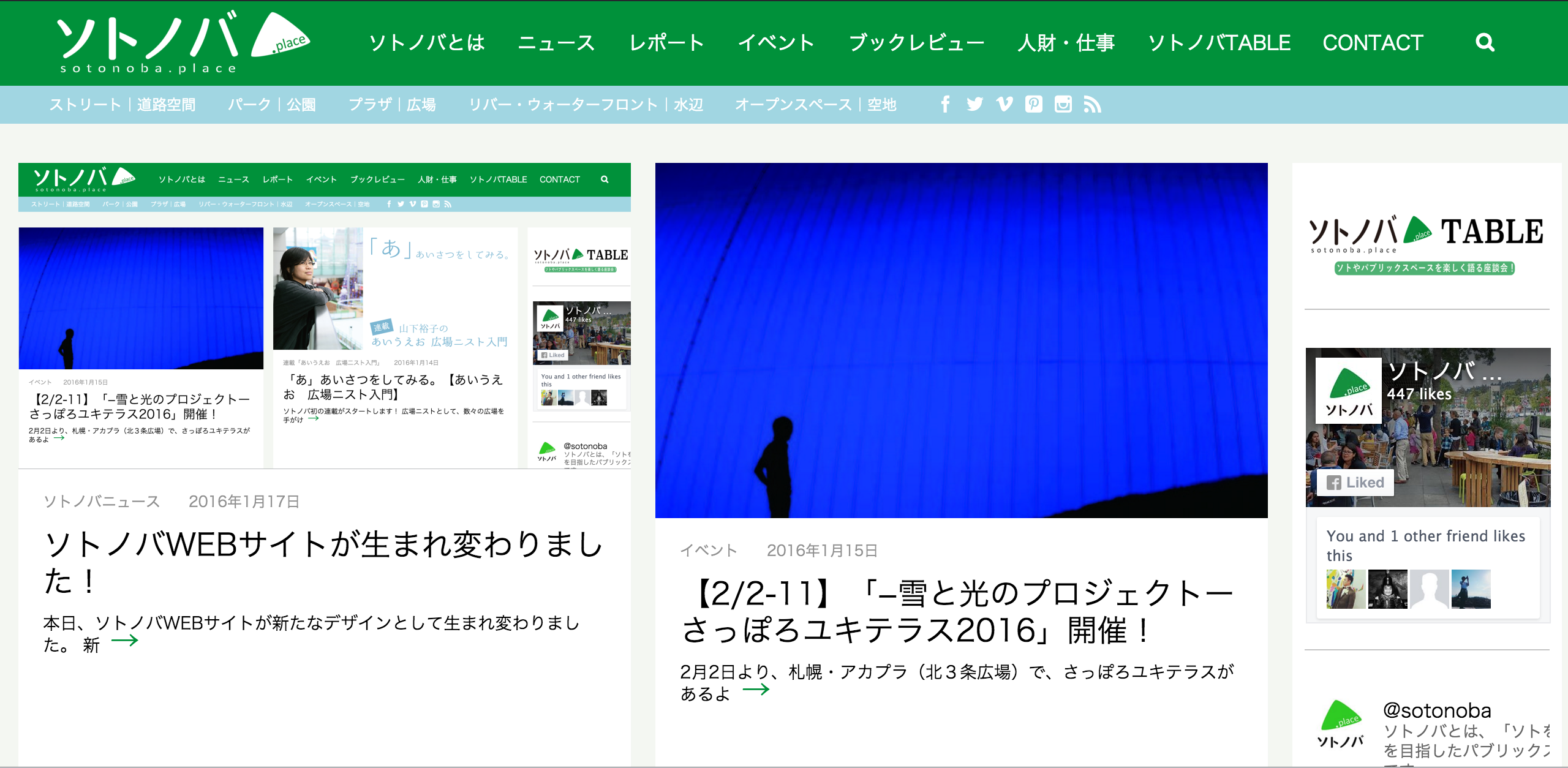Open the Vimeo social icon
The image size is (1568, 768).
coord(1005,104)
